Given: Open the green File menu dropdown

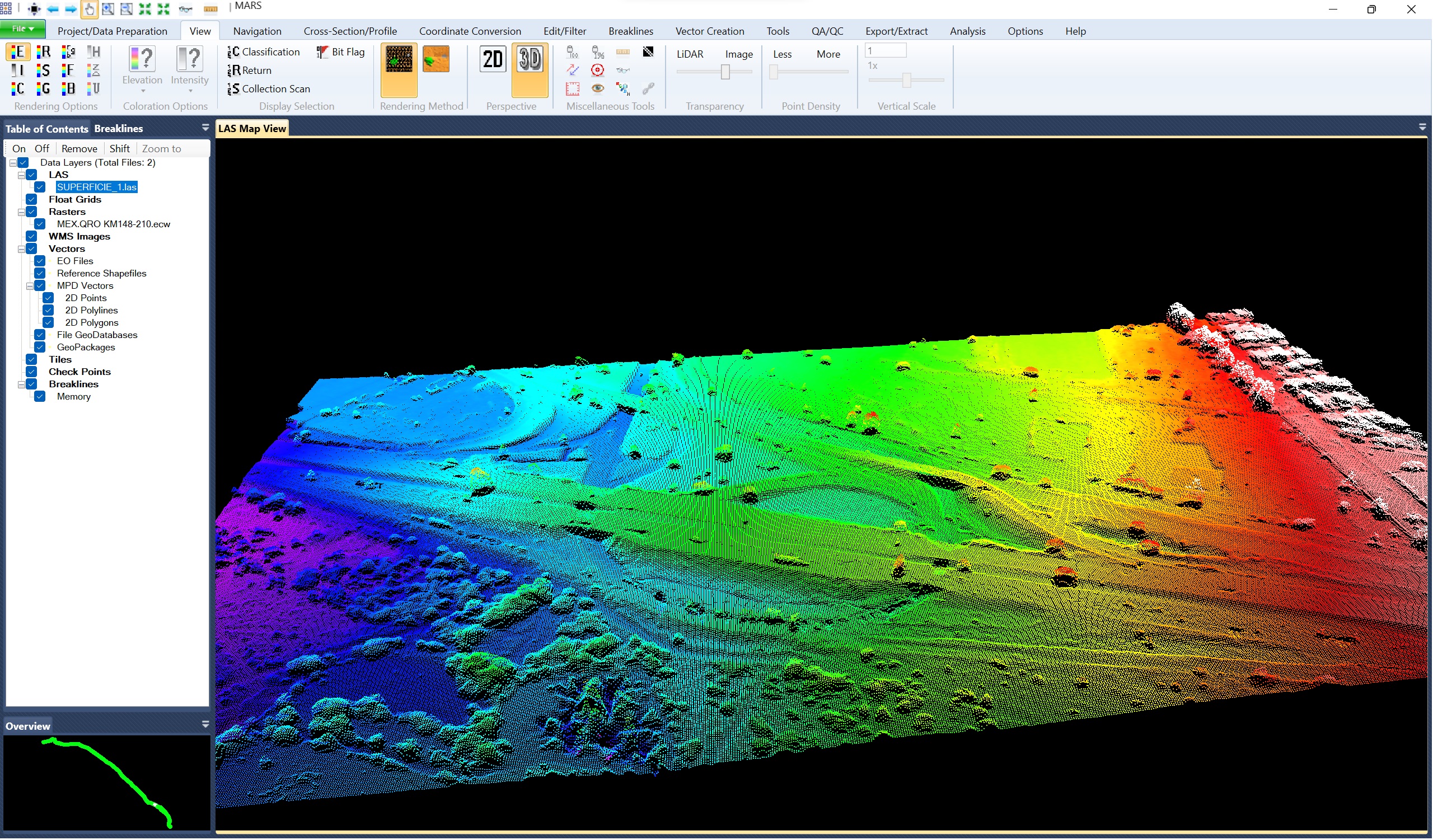Looking at the screenshot, I should (23, 29).
